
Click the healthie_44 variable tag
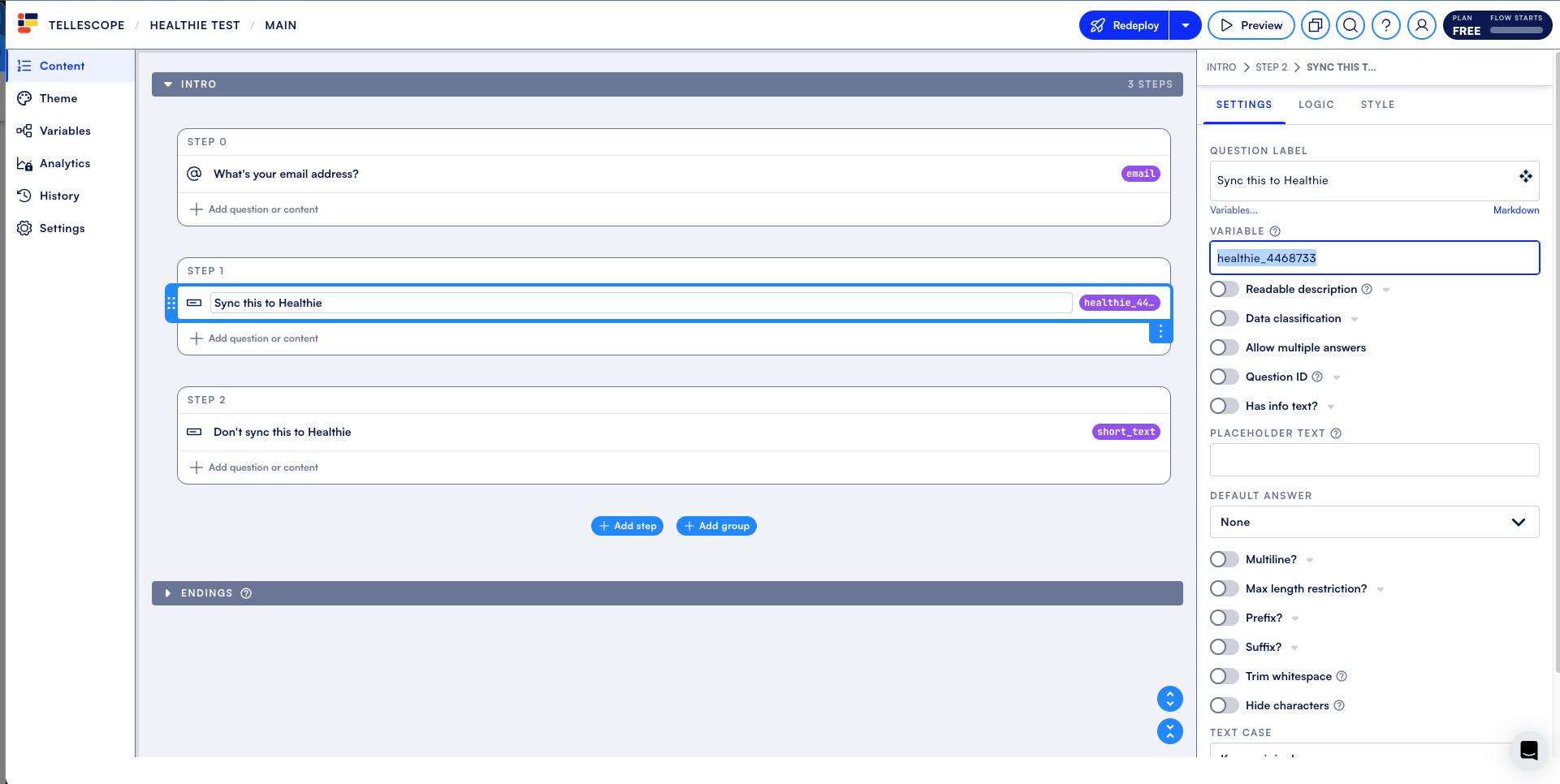pyautogui.click(x=1119, y=303)
